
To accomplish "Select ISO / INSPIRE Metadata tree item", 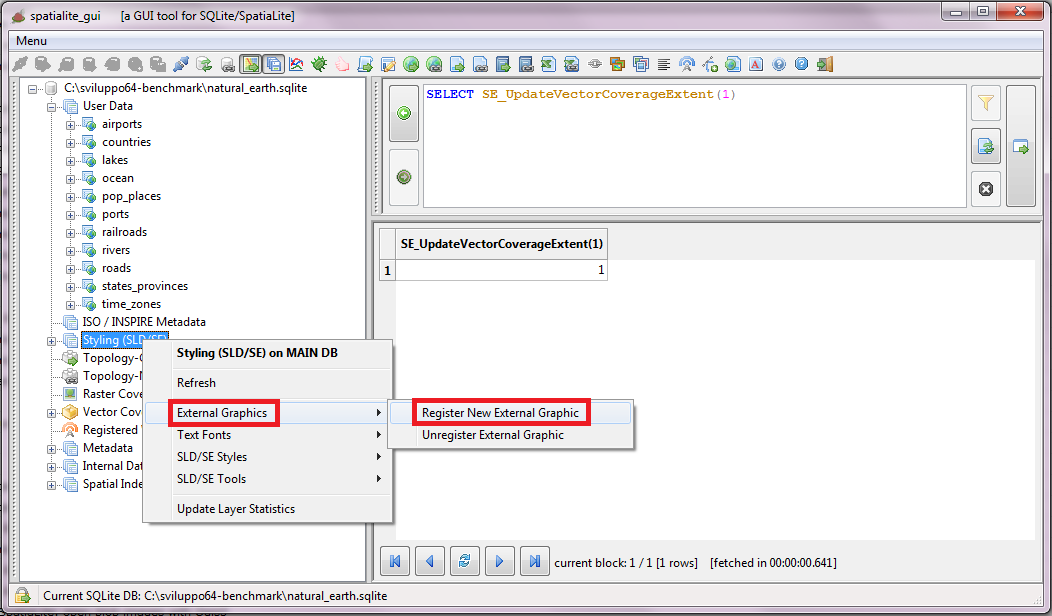I will (x=144, y=322).
